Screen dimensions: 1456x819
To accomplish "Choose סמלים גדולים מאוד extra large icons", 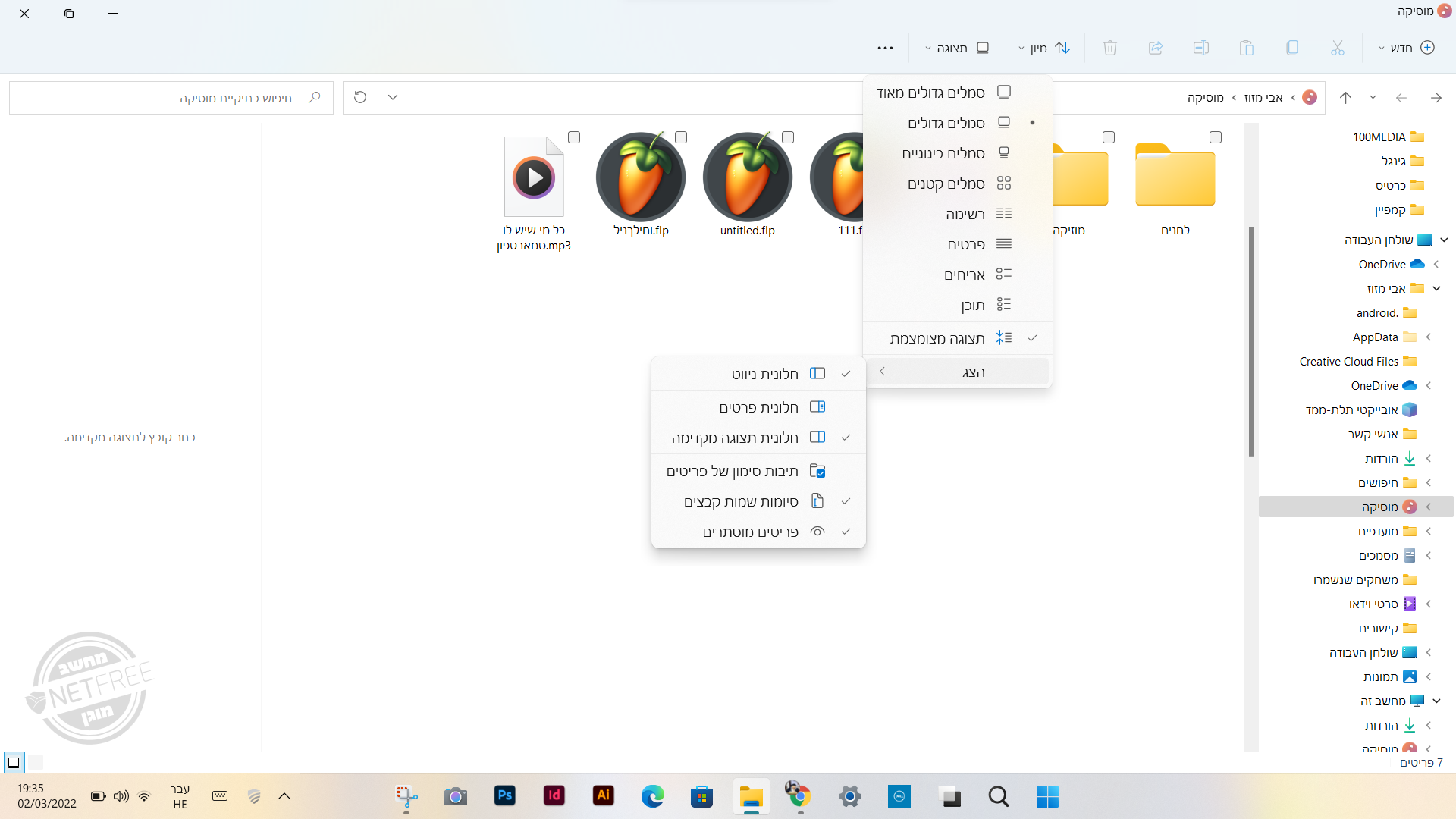I will (x=958, y=93).
